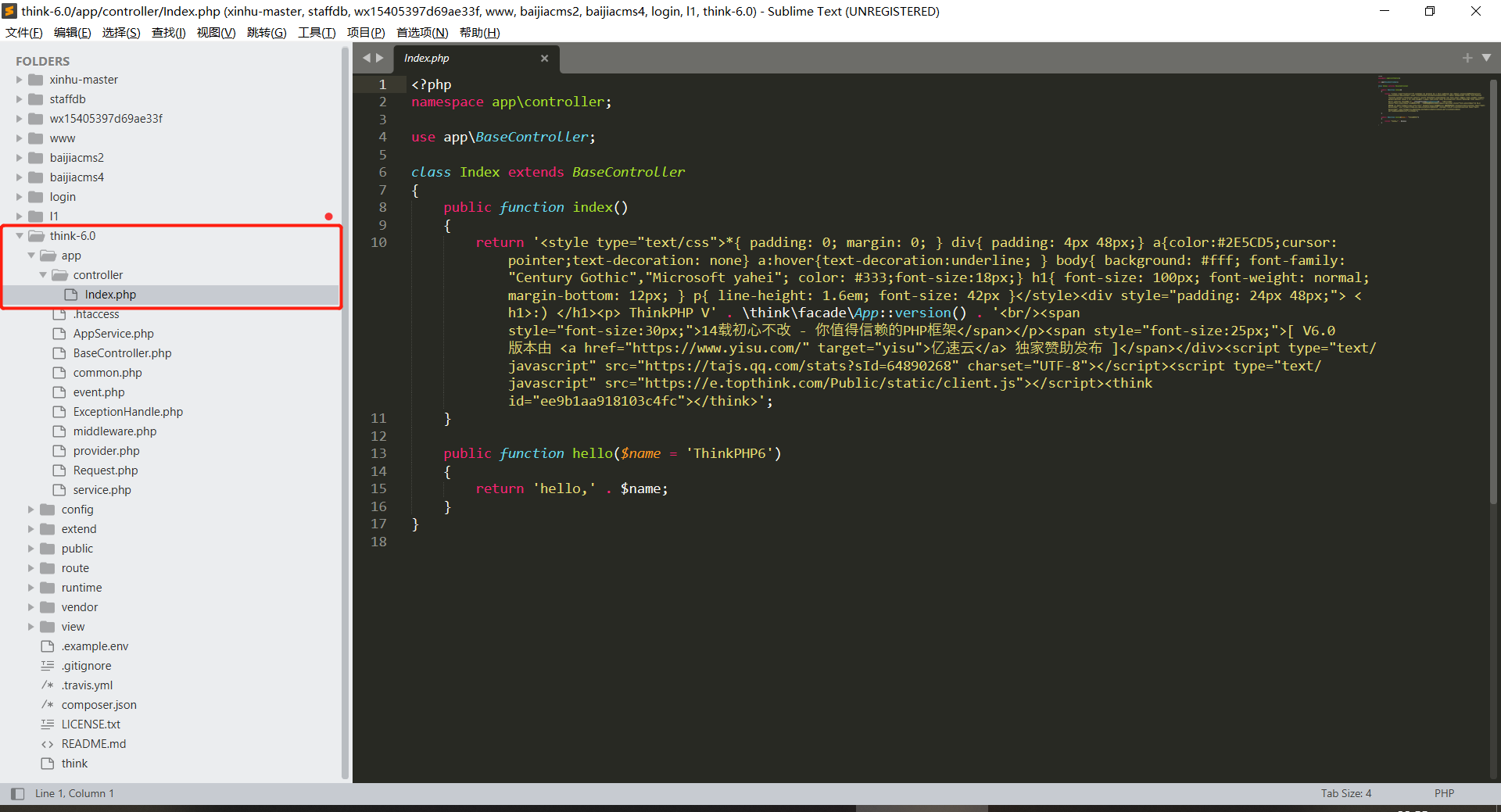Click the README.md code-brackets icon

48,744
